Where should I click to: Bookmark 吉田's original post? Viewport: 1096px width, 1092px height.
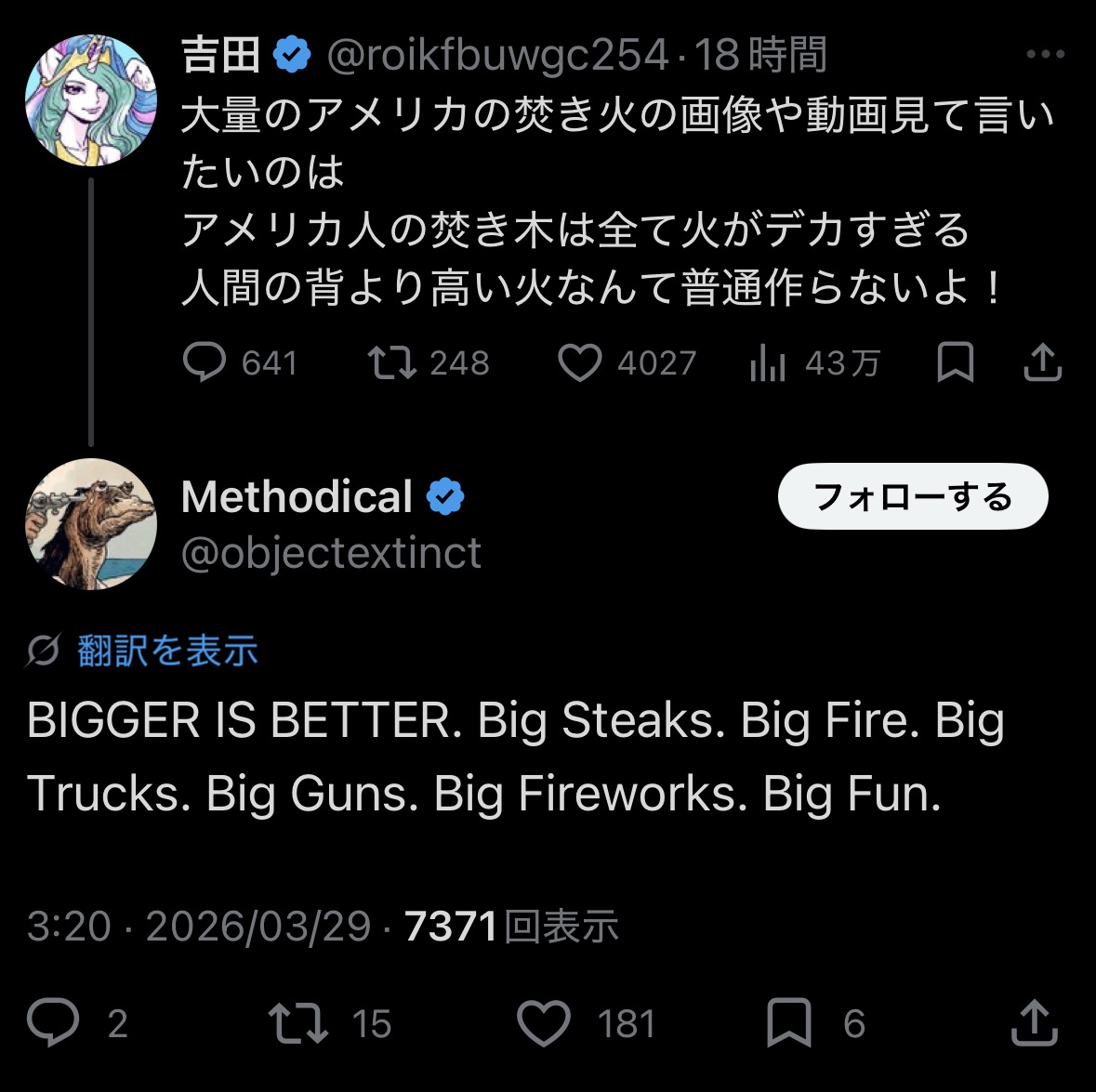coord(955,362)
